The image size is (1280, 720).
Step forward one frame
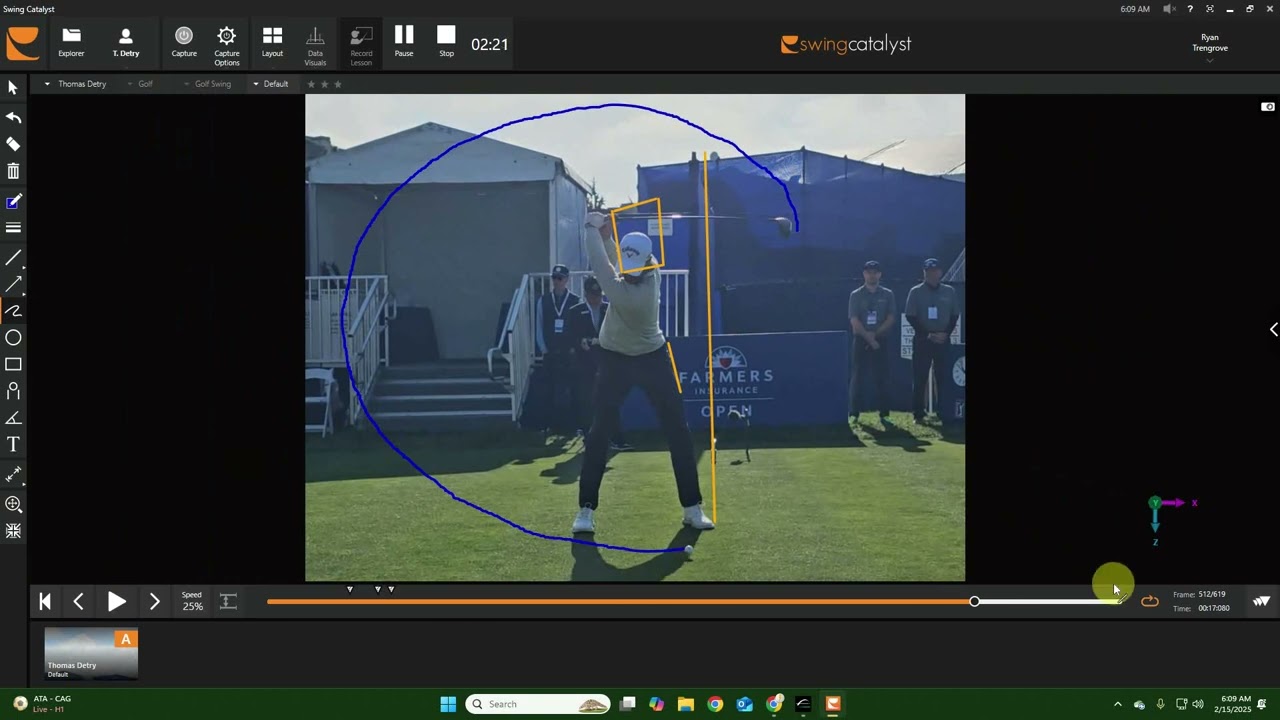pyautogui.click(x=154, y=601)
